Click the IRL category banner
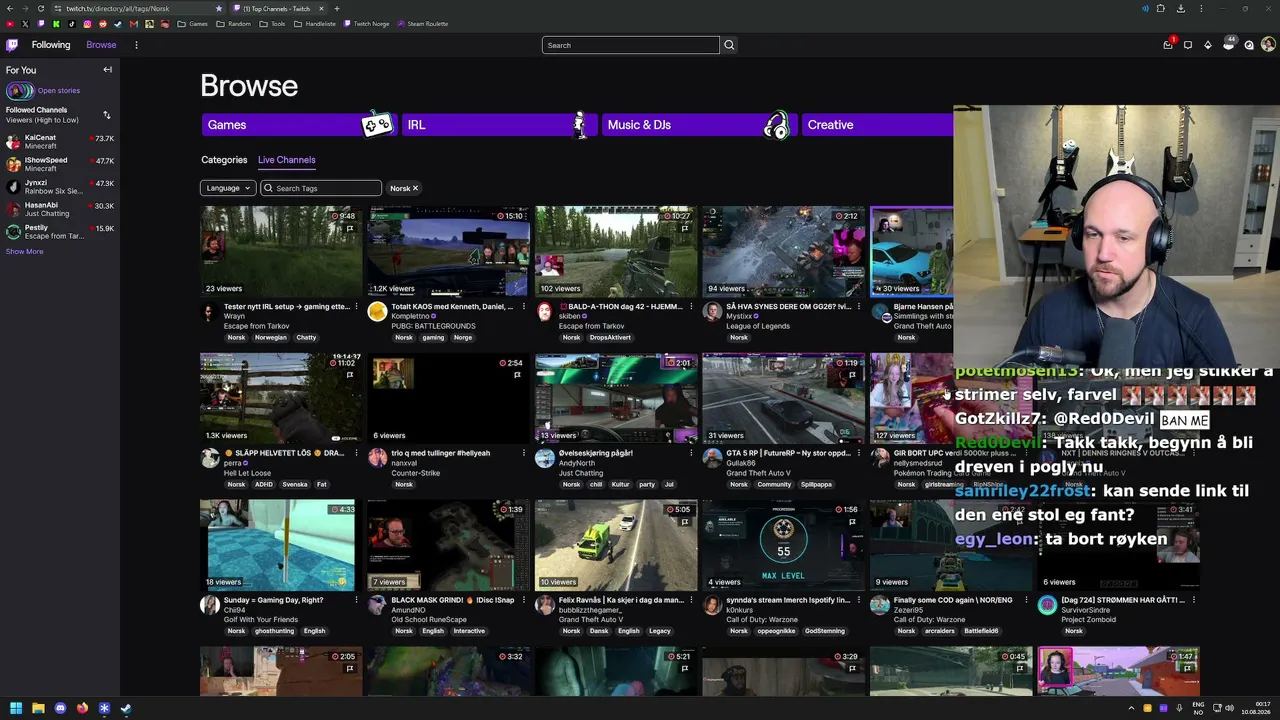The height and width of the screenshot is (720, 1280). pyautogui.click(x=498, y=125)
